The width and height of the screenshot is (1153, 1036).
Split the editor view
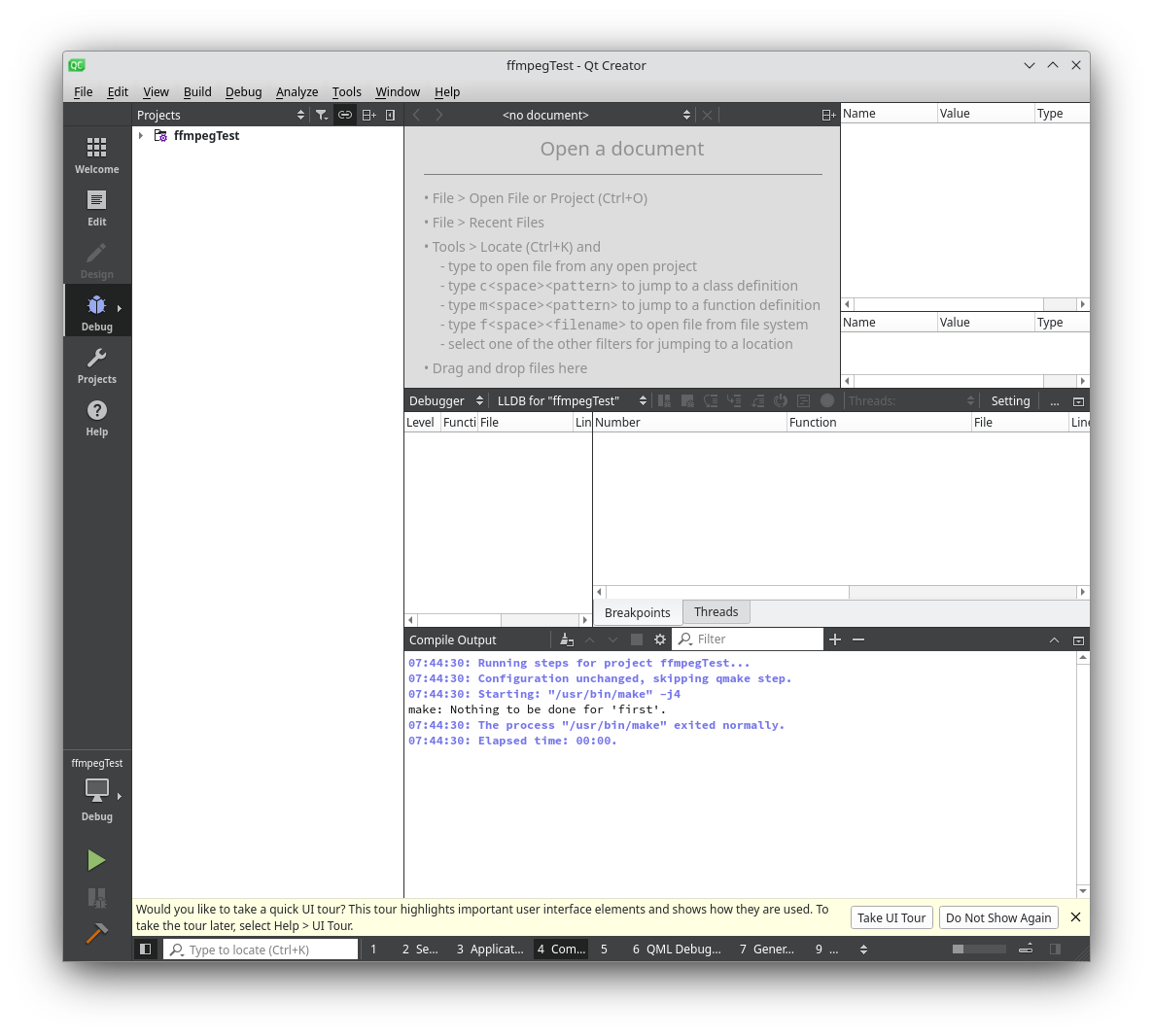tap(828, 115)
